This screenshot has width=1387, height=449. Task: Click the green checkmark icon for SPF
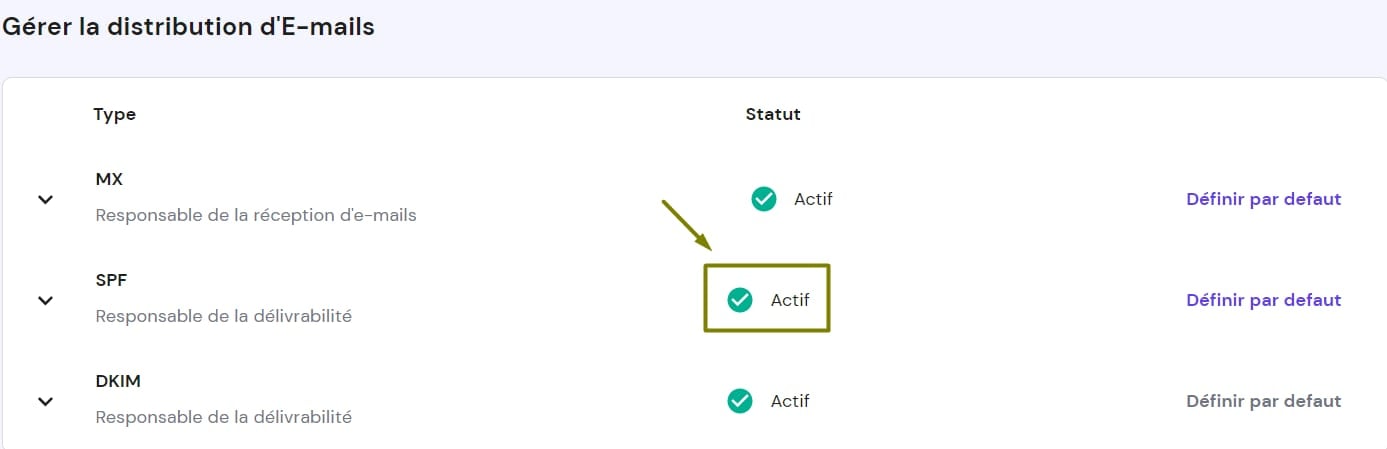pos(740,300)
